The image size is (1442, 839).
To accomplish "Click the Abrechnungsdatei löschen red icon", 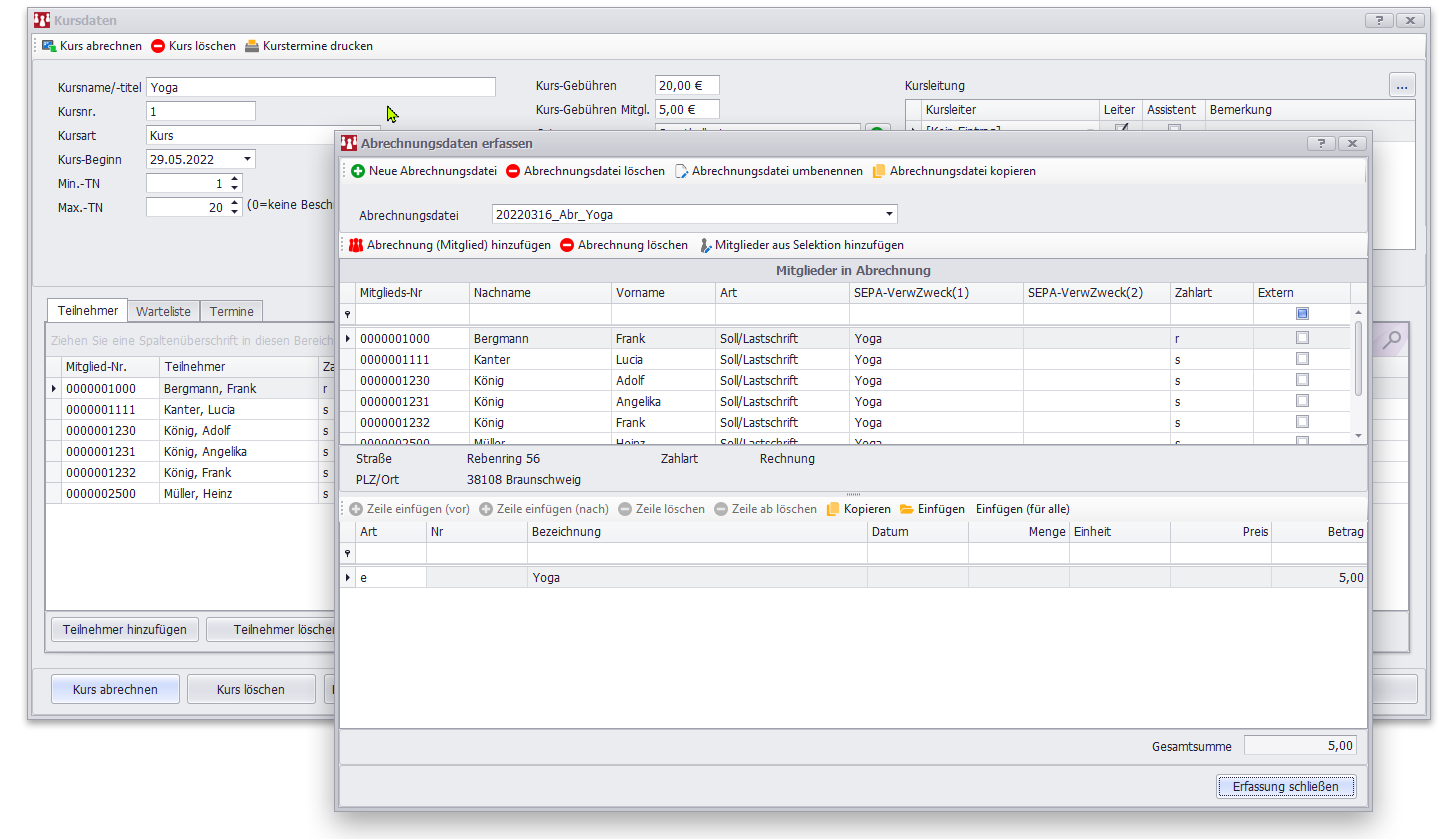I will pyautogui.click(x=513, y=171).
